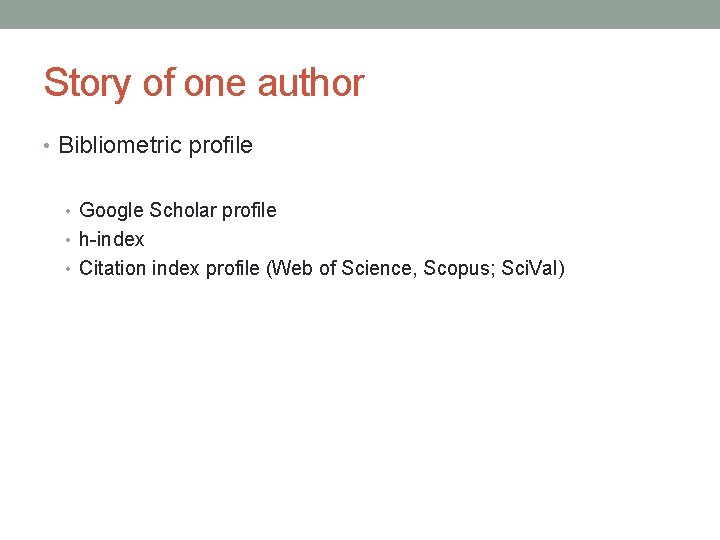Click the gray-green header bar at top
The width and height of the screenshot is (720, 540).
click(x=360, y=14)
